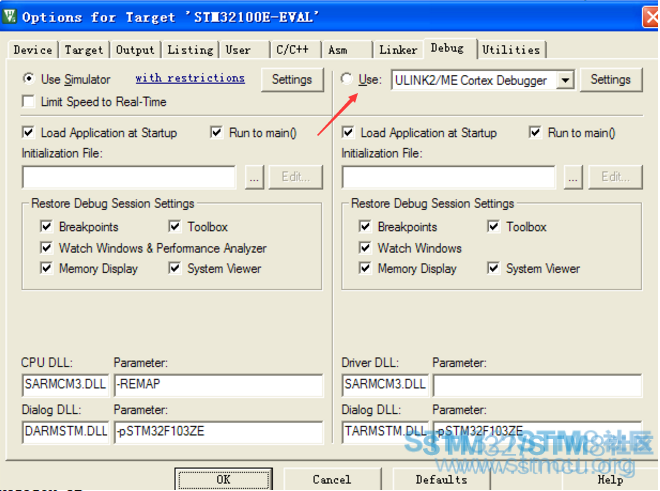Image resolution: width=660 pixels, height=491 pixels.
Task: Toggle simulator Run to main() checkbox
Action: (x=216, y=133)
